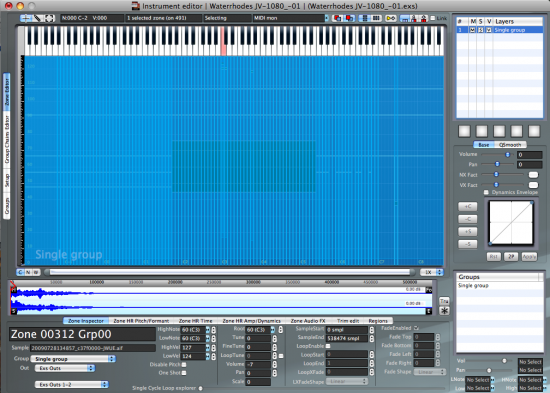Open the Regions tab
Image resolution: width=550 pixels, height=393 pixels.
click(x=378, y=321)
